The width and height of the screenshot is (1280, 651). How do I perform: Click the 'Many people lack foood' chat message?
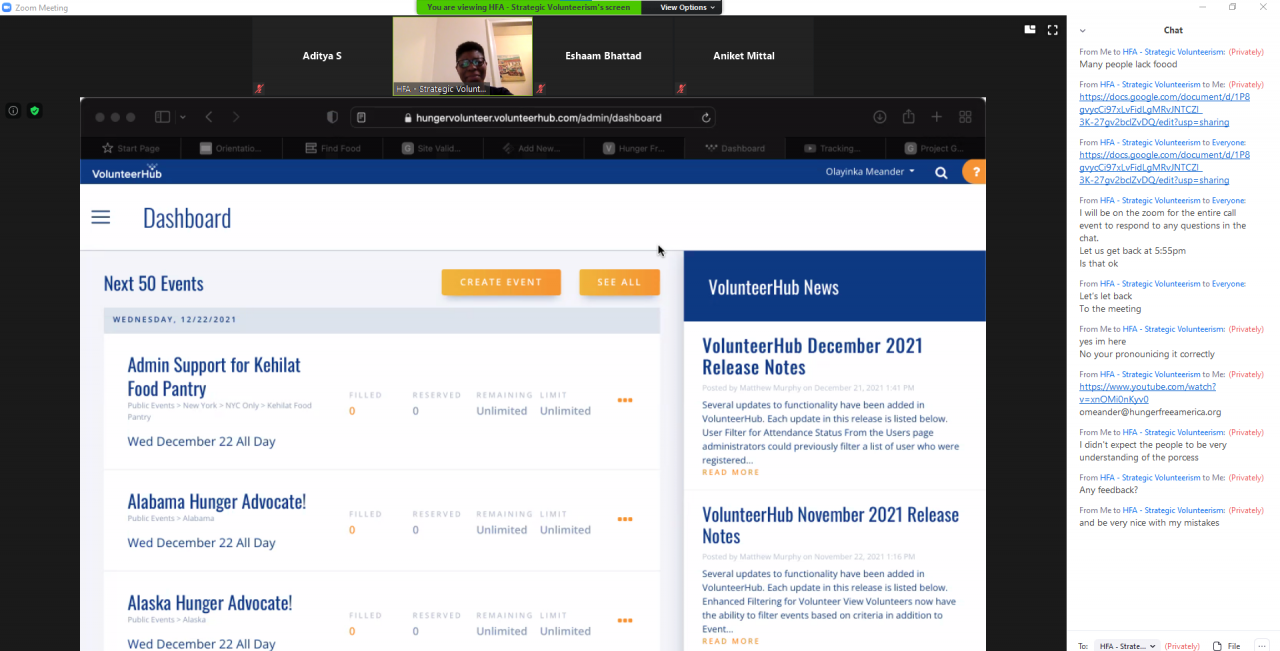(1128, 65)
